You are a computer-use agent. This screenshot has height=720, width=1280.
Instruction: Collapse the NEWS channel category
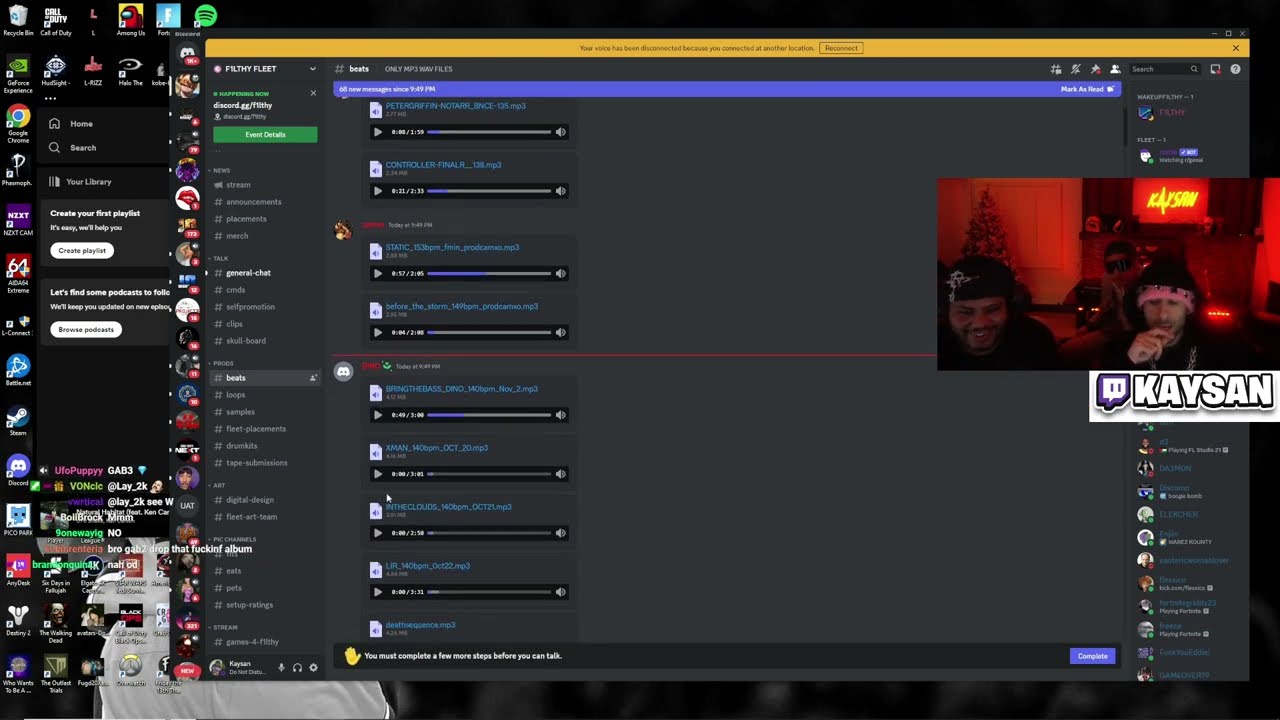click(x=219, y=170)
